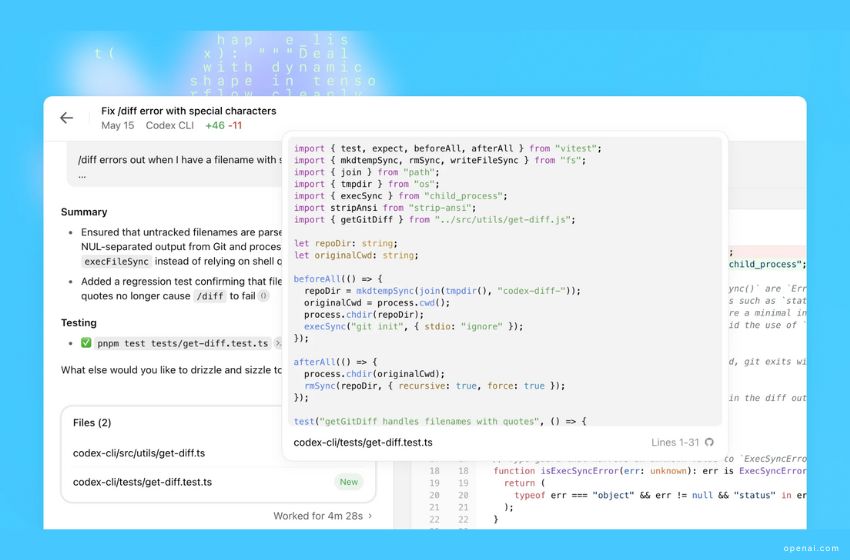Click 'let originalCwd: string;' code line
This screenshot has width=850, height=560.
356,255
